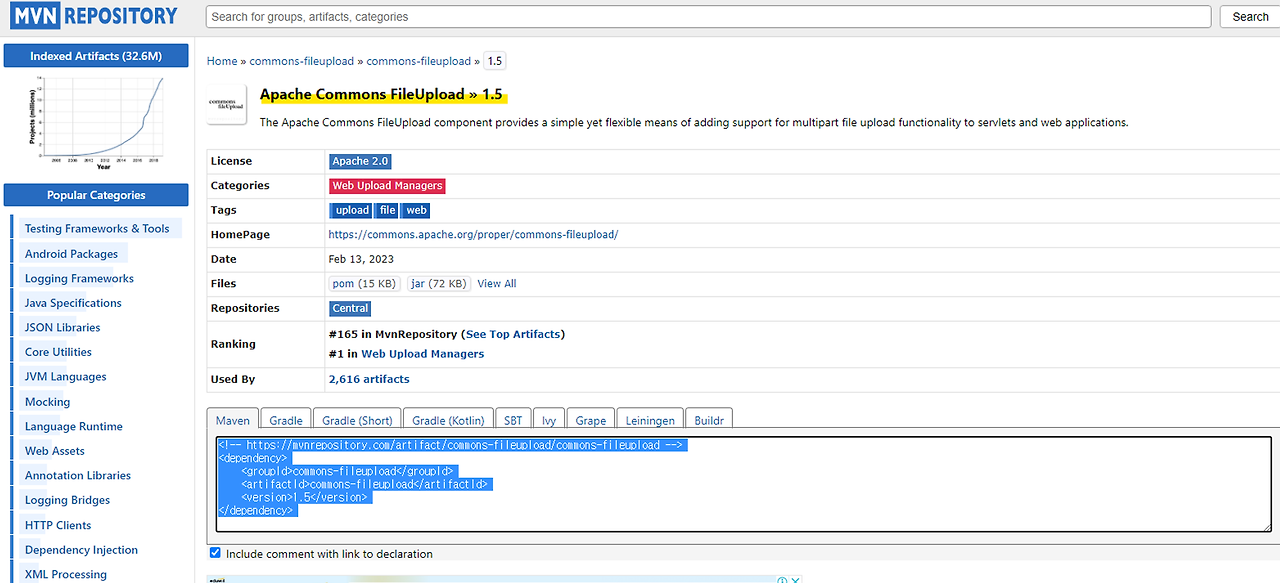The width and height of the screenshot is (1280, 583).
Task: Switch to the Buildr tab
Action: click(x=709, y=421)
